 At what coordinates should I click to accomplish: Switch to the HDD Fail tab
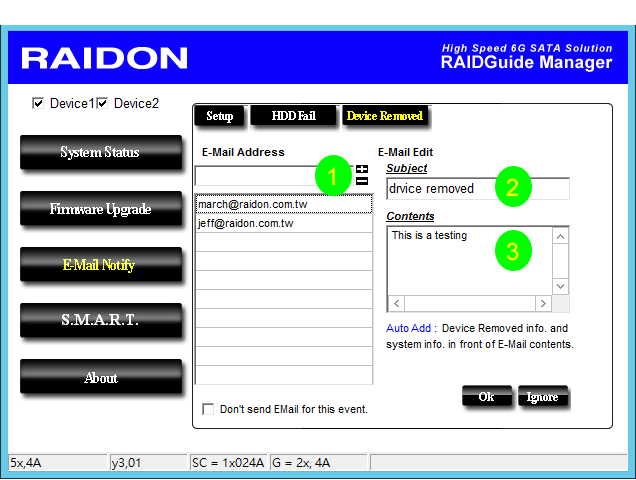click(293, 116)
